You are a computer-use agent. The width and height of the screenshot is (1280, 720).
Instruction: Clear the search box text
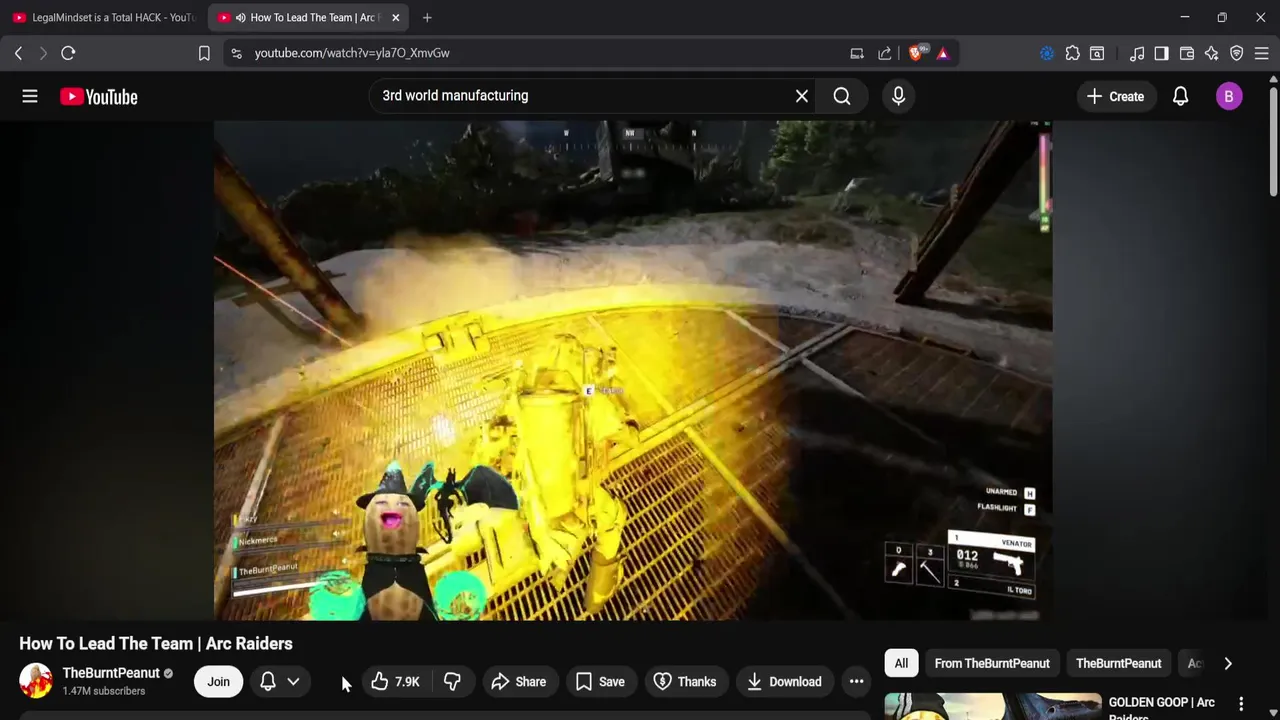801,96
